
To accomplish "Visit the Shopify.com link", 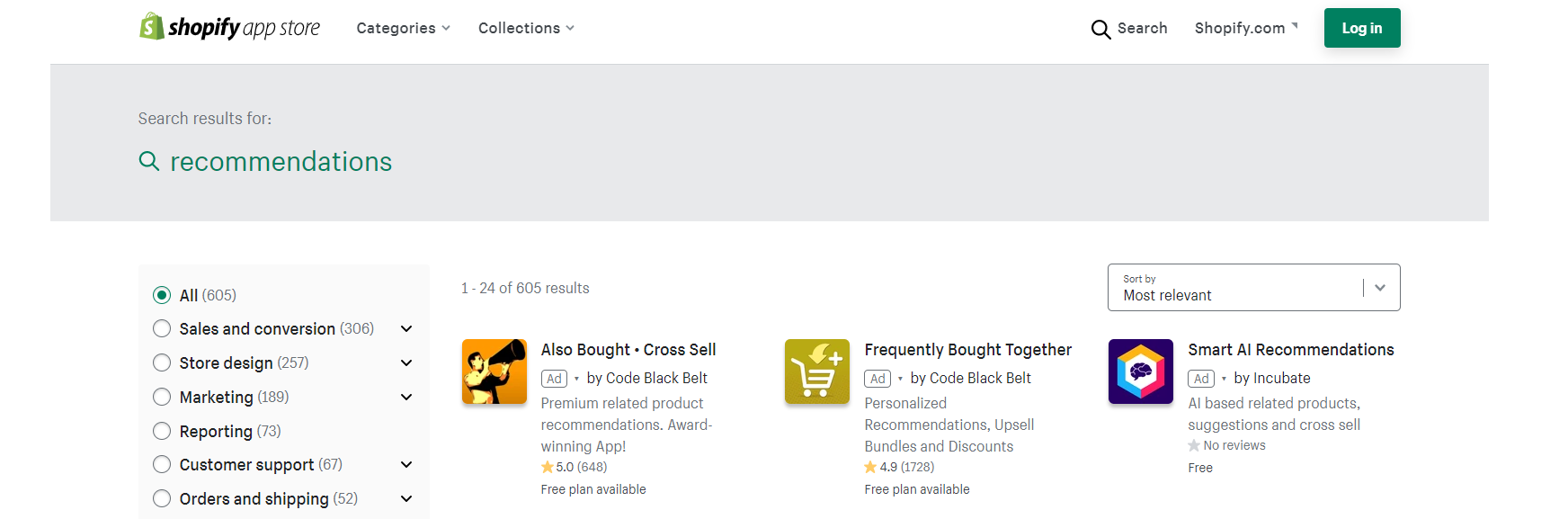I will 1246,28.
